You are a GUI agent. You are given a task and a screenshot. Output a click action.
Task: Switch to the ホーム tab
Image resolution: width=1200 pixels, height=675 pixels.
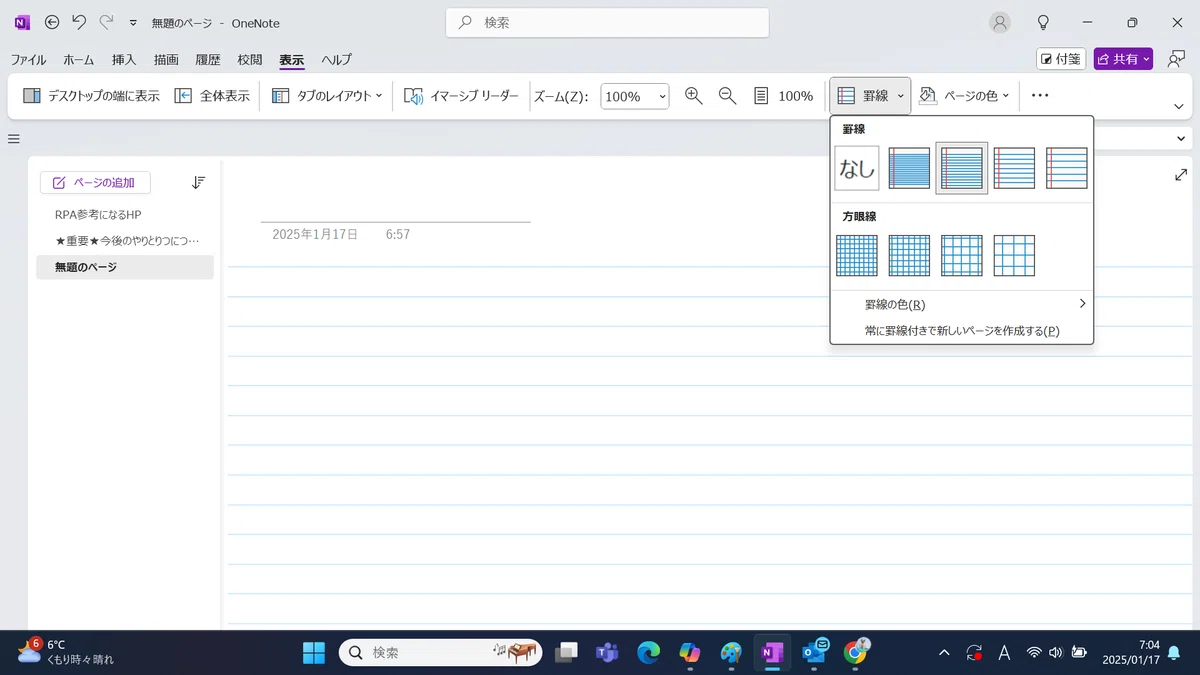pos(79,60)
